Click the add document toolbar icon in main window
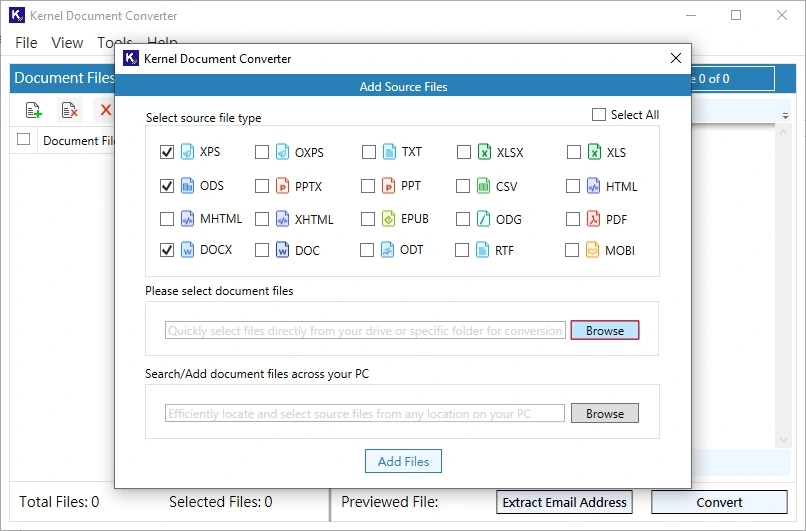 (34, 110)
